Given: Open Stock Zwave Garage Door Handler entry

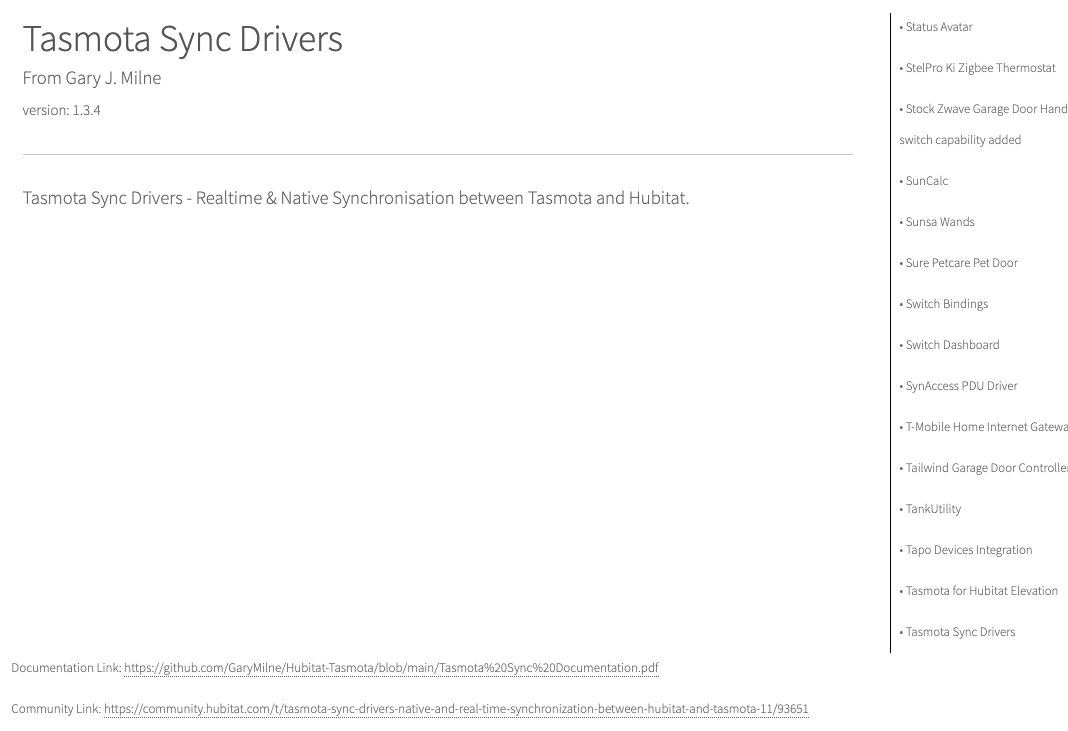Looking at the screenshot, I should click(x=984, y=124).
